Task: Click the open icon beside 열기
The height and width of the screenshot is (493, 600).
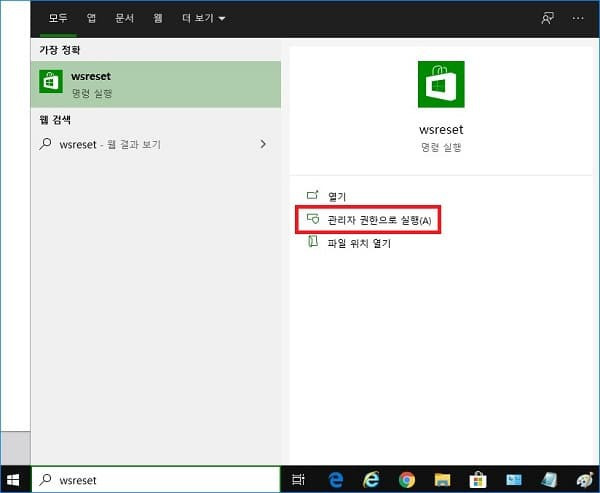Action: point(313,195)
